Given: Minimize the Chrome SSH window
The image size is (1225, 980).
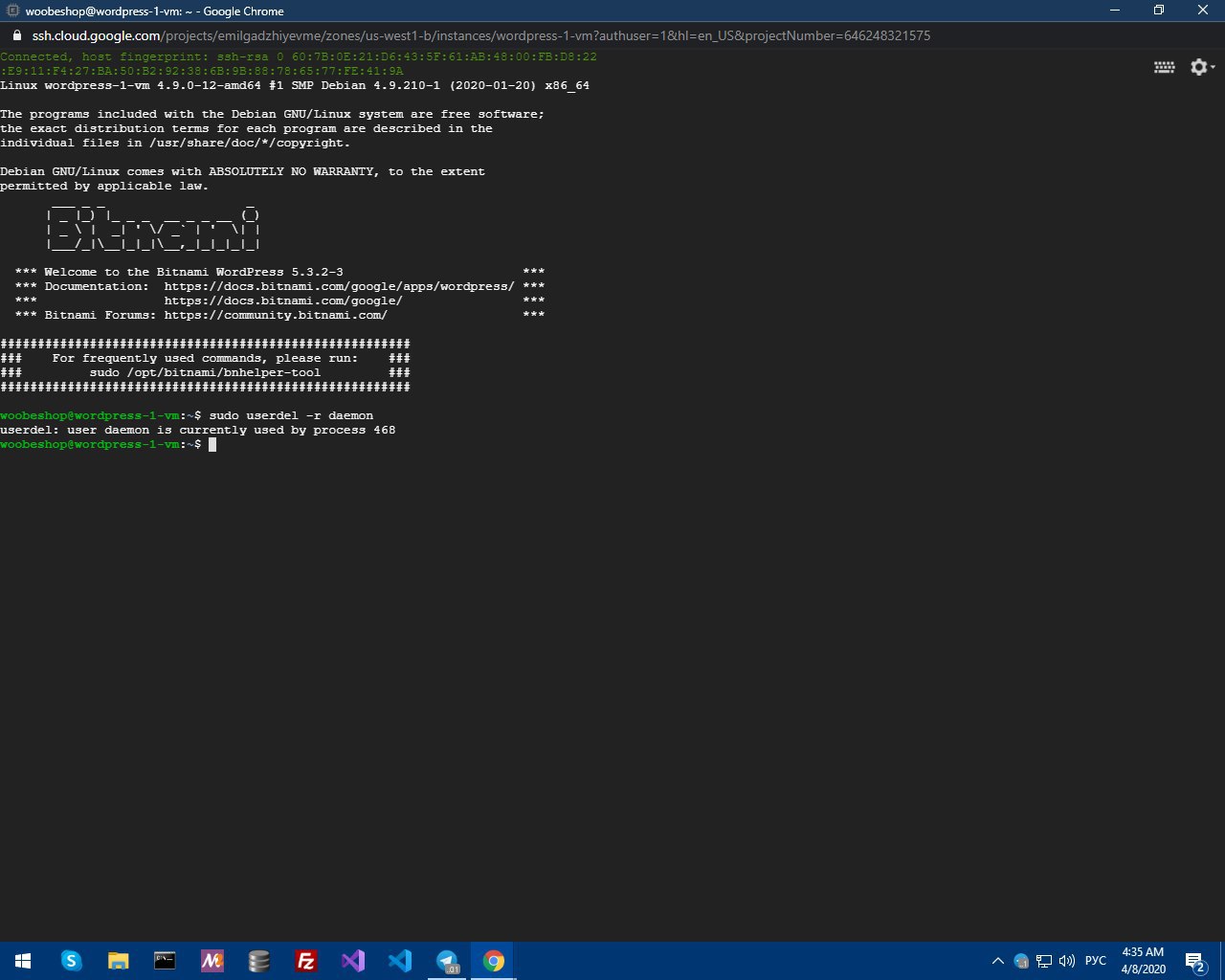Looking at the screenshot, I should click(x=1115, y=11).
